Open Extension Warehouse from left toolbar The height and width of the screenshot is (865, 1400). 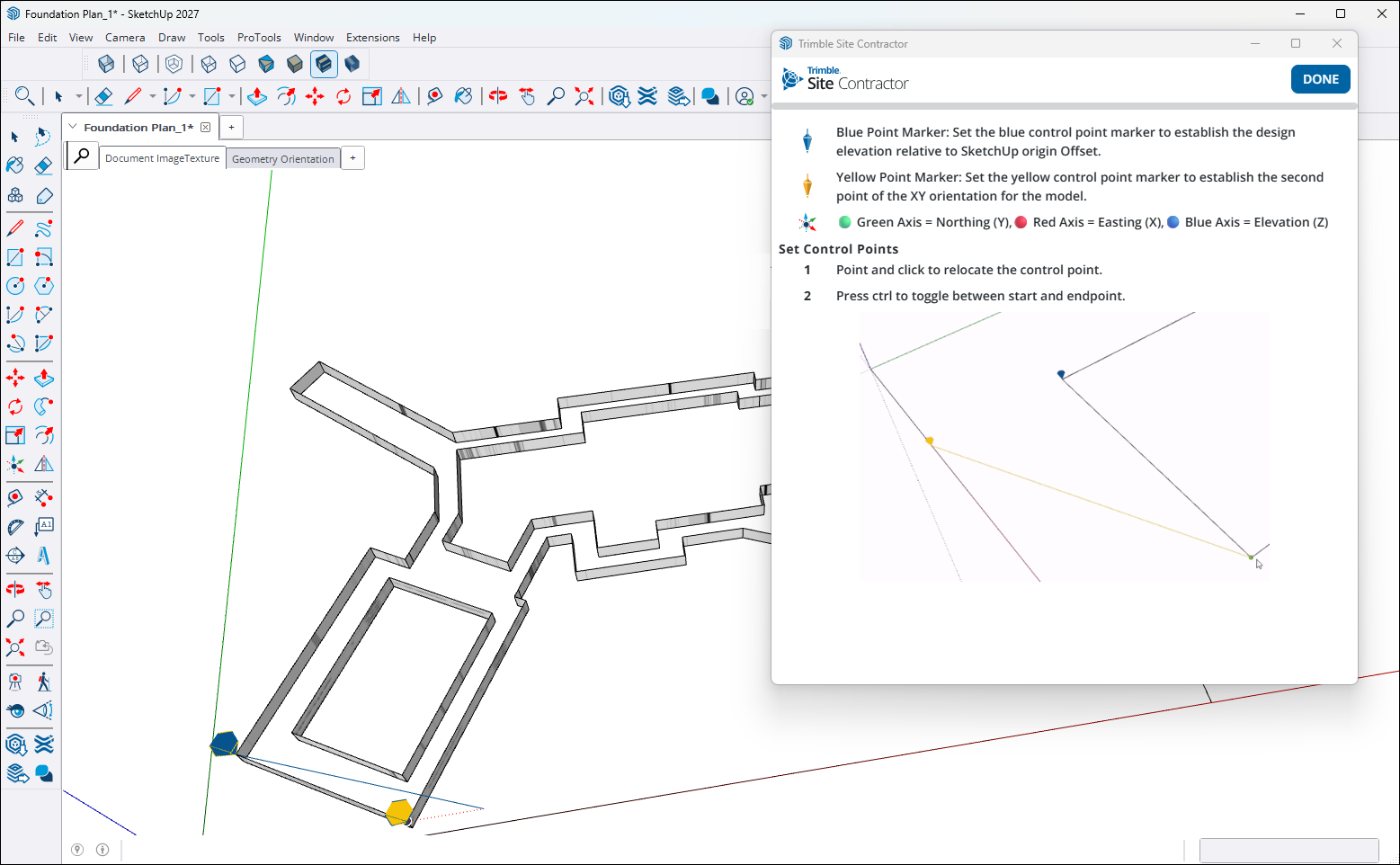(x=43, y=744)
